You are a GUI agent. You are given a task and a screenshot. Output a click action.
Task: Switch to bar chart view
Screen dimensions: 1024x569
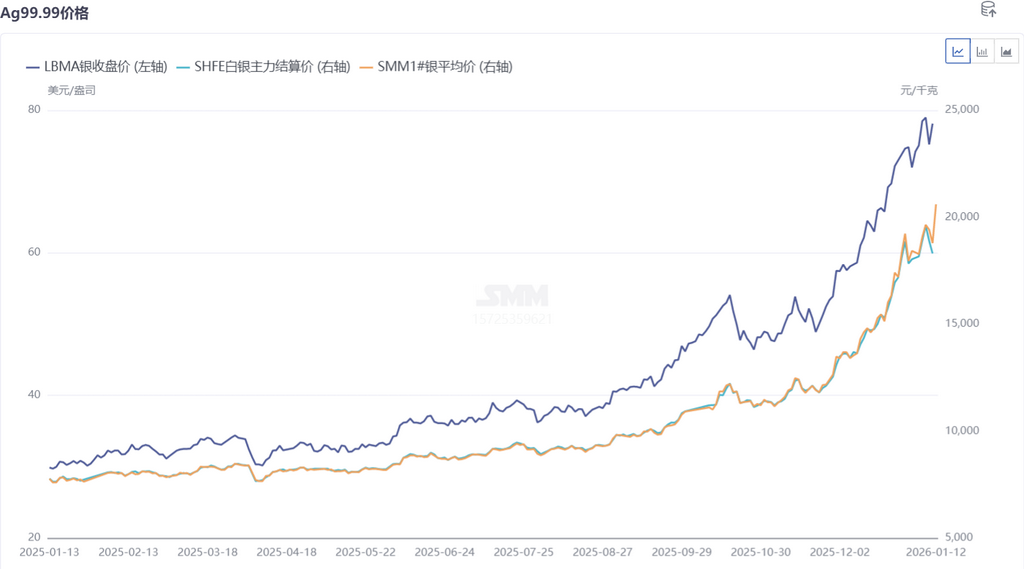click(982, 51)
